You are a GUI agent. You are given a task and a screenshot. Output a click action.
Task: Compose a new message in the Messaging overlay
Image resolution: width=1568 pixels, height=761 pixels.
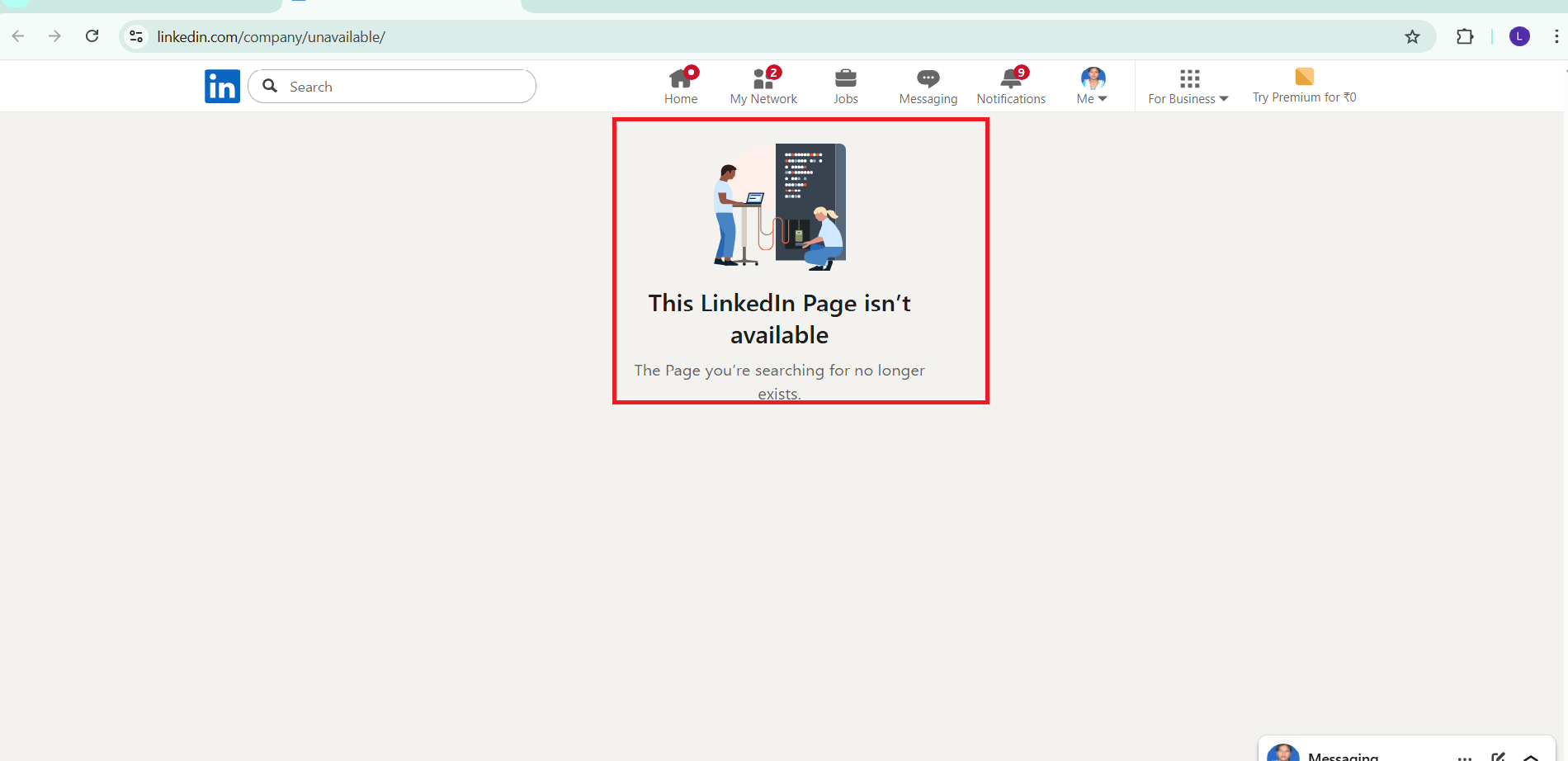click(x=1499, y=756)
